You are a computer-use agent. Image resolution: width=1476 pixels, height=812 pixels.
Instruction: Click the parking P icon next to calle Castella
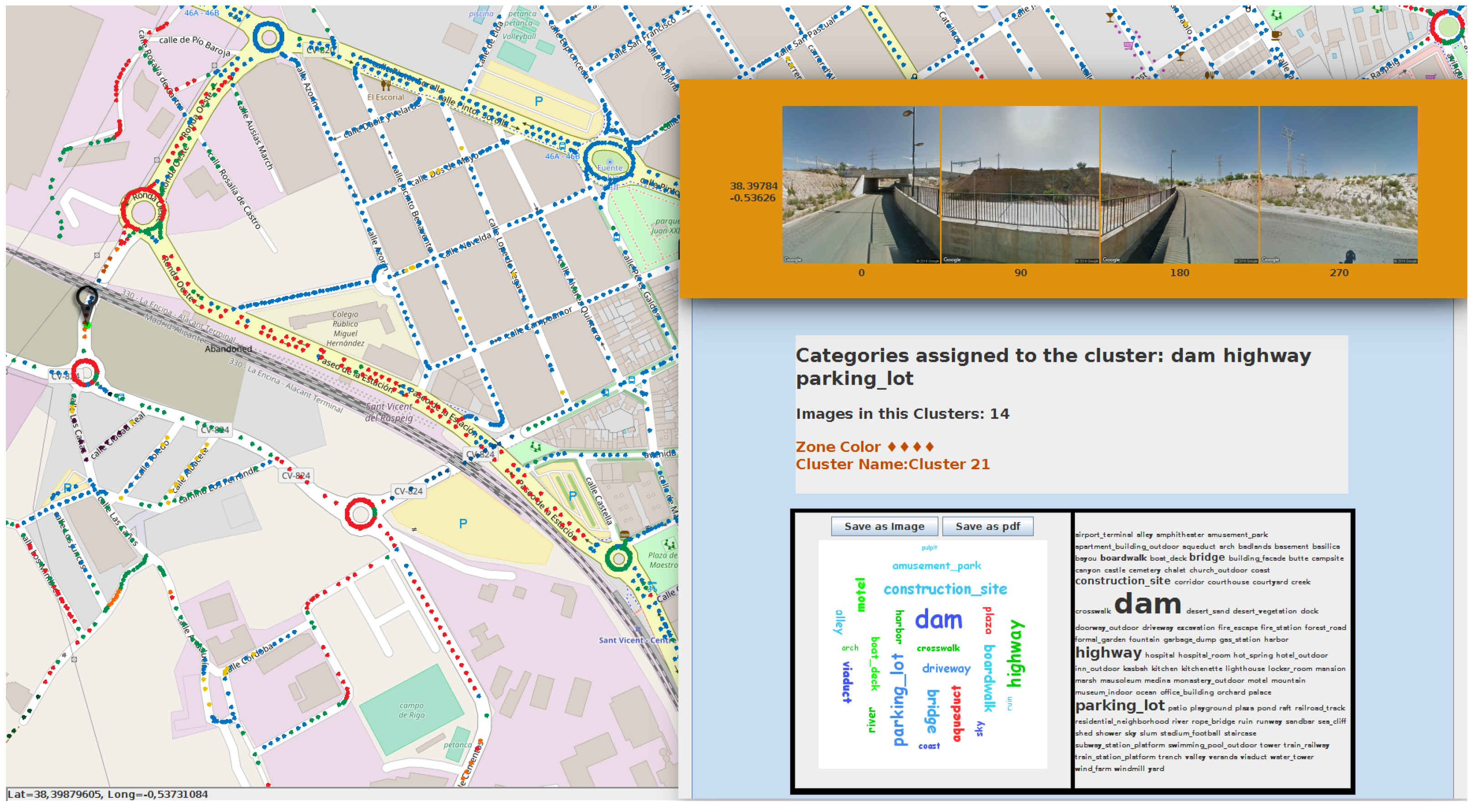pos(572,496)
